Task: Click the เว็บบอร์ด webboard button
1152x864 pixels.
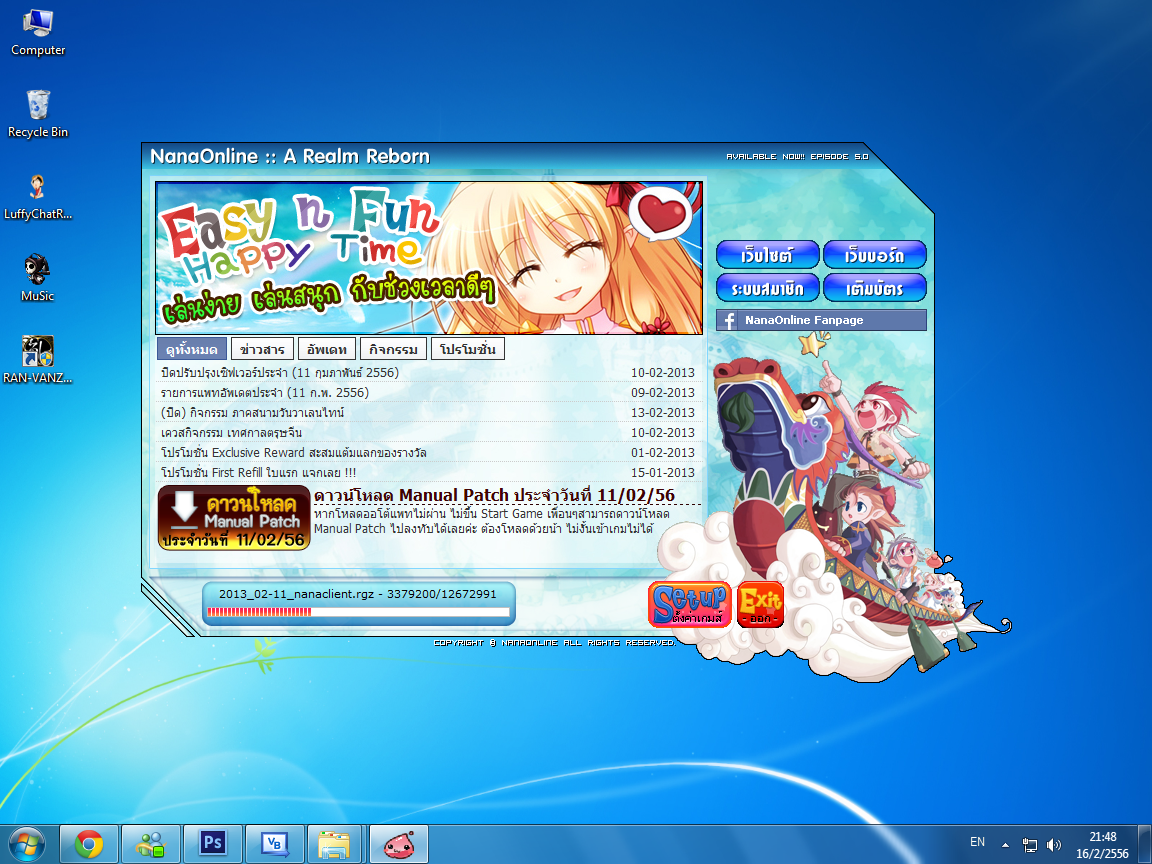Action: coord(874,255)
